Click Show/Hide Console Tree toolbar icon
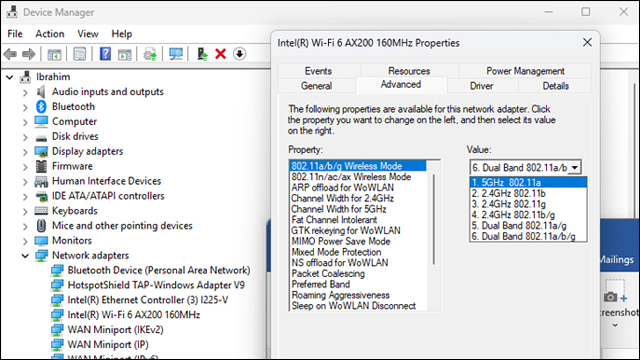This screenshot has width=640, height=360. [x=54, y=54]
